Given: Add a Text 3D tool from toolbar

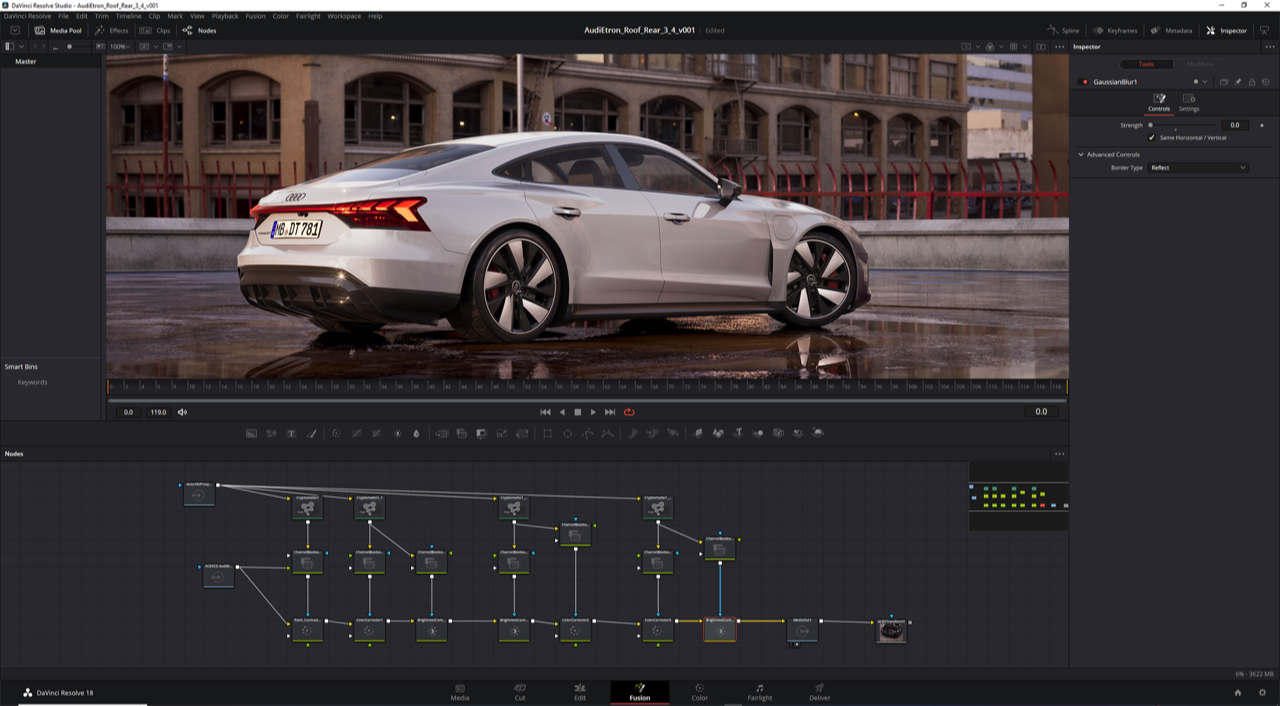Looking at the screenshot, I should point(738,433).
